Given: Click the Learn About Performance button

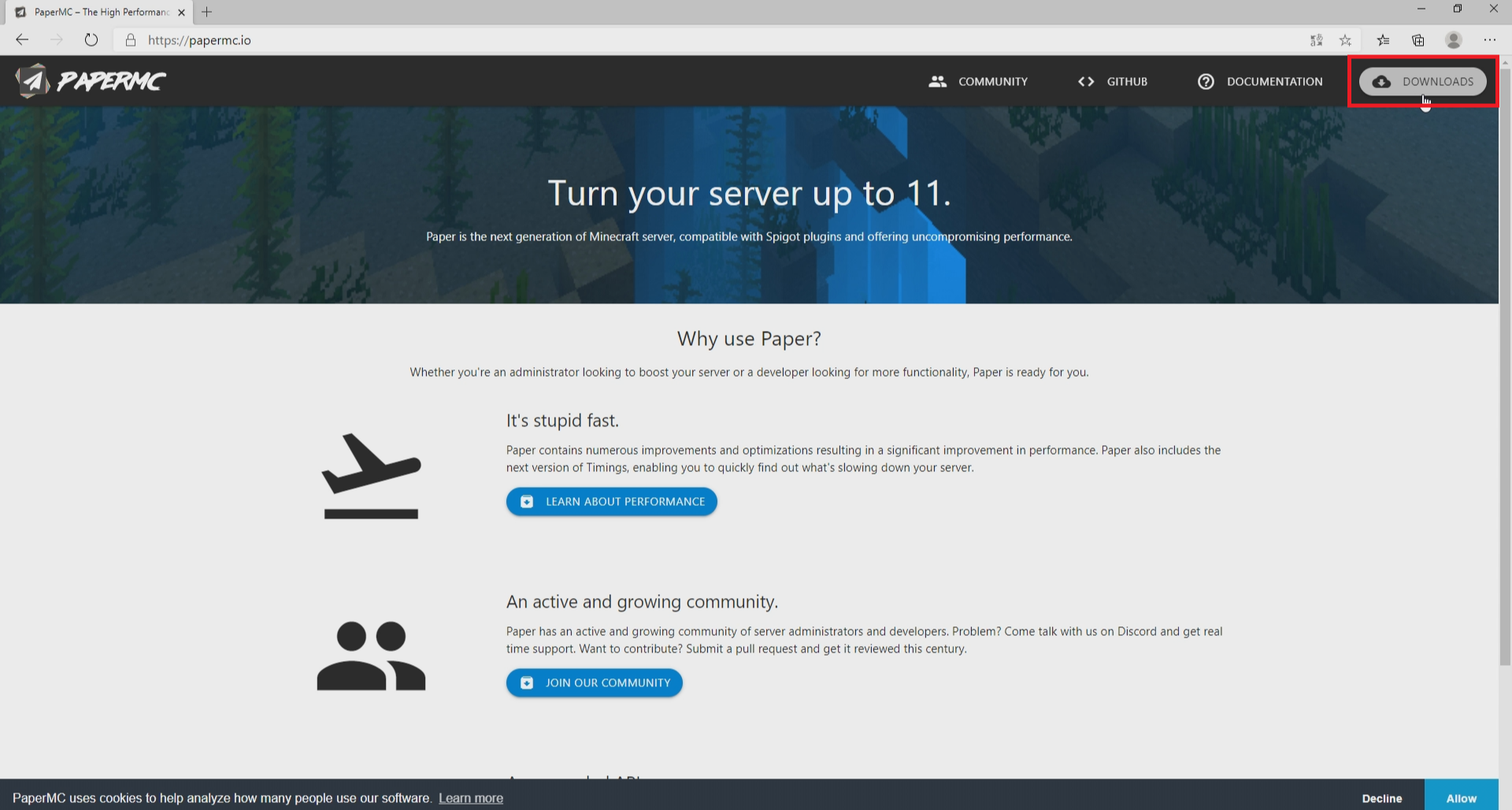Looking at the screenshot, I should tap(612, 502).
